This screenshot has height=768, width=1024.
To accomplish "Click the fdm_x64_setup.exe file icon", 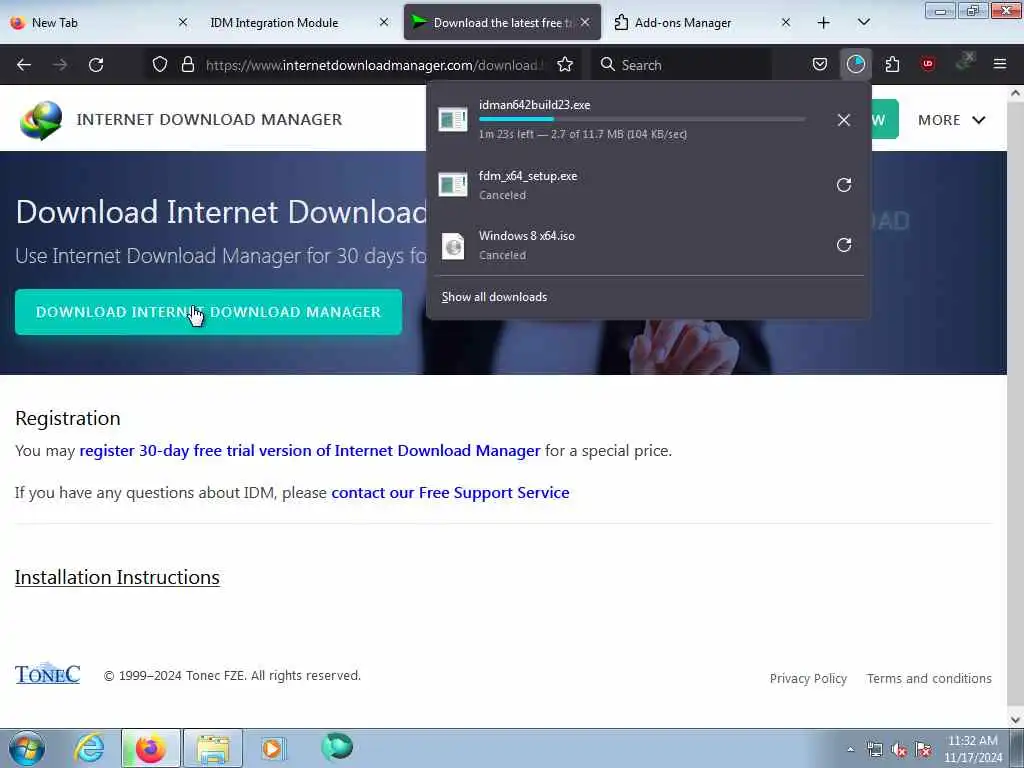I will point(453,185).
